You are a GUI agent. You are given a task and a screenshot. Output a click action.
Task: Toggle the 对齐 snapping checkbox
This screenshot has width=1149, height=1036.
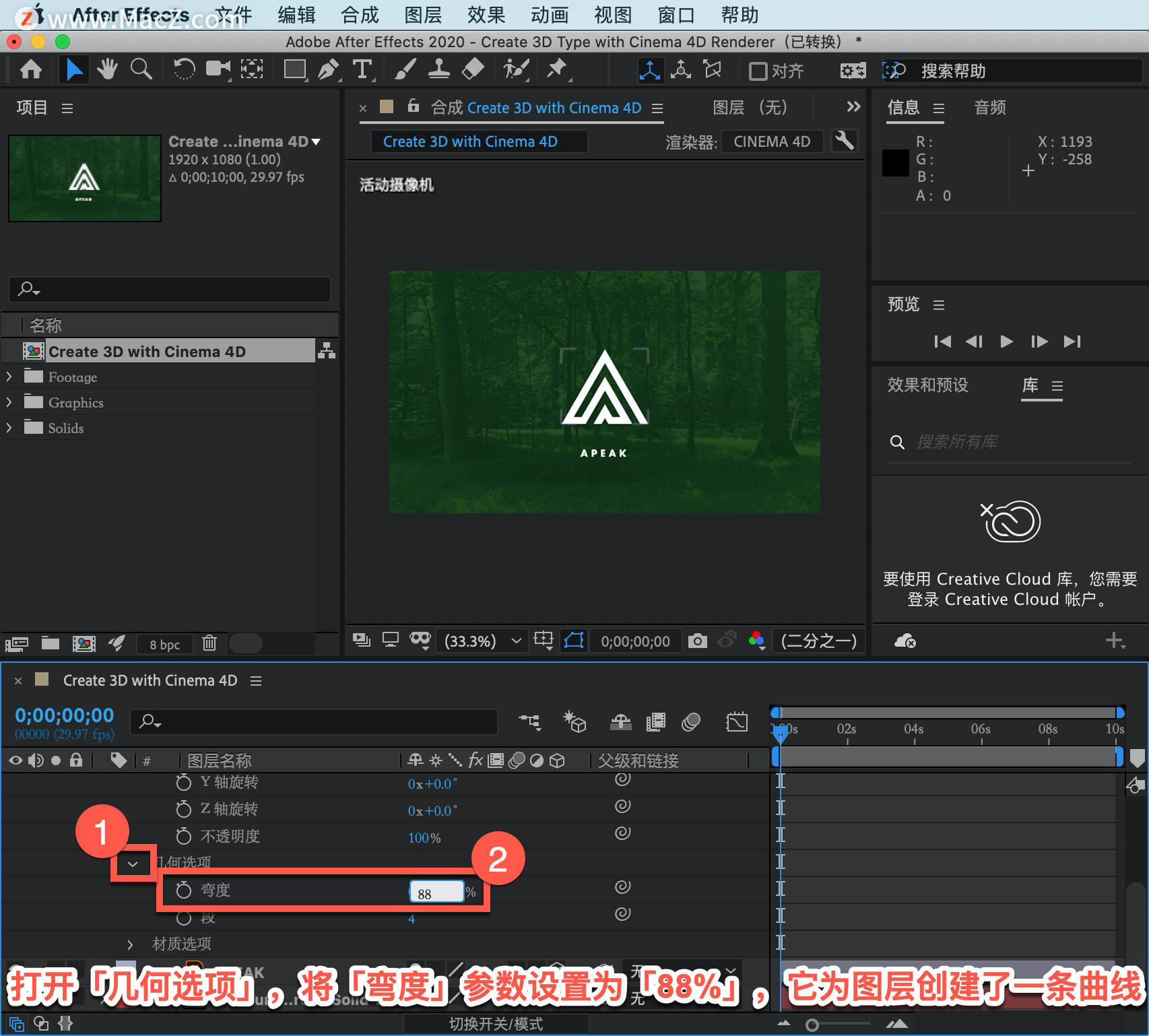pos(758,71)
